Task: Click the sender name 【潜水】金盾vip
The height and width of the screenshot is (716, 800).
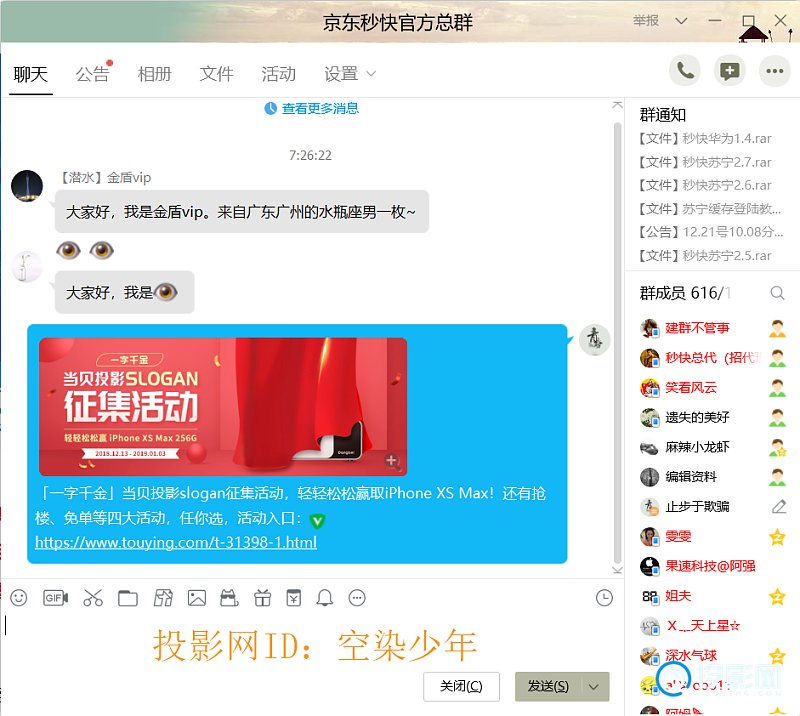Action: tap(104, 178)
